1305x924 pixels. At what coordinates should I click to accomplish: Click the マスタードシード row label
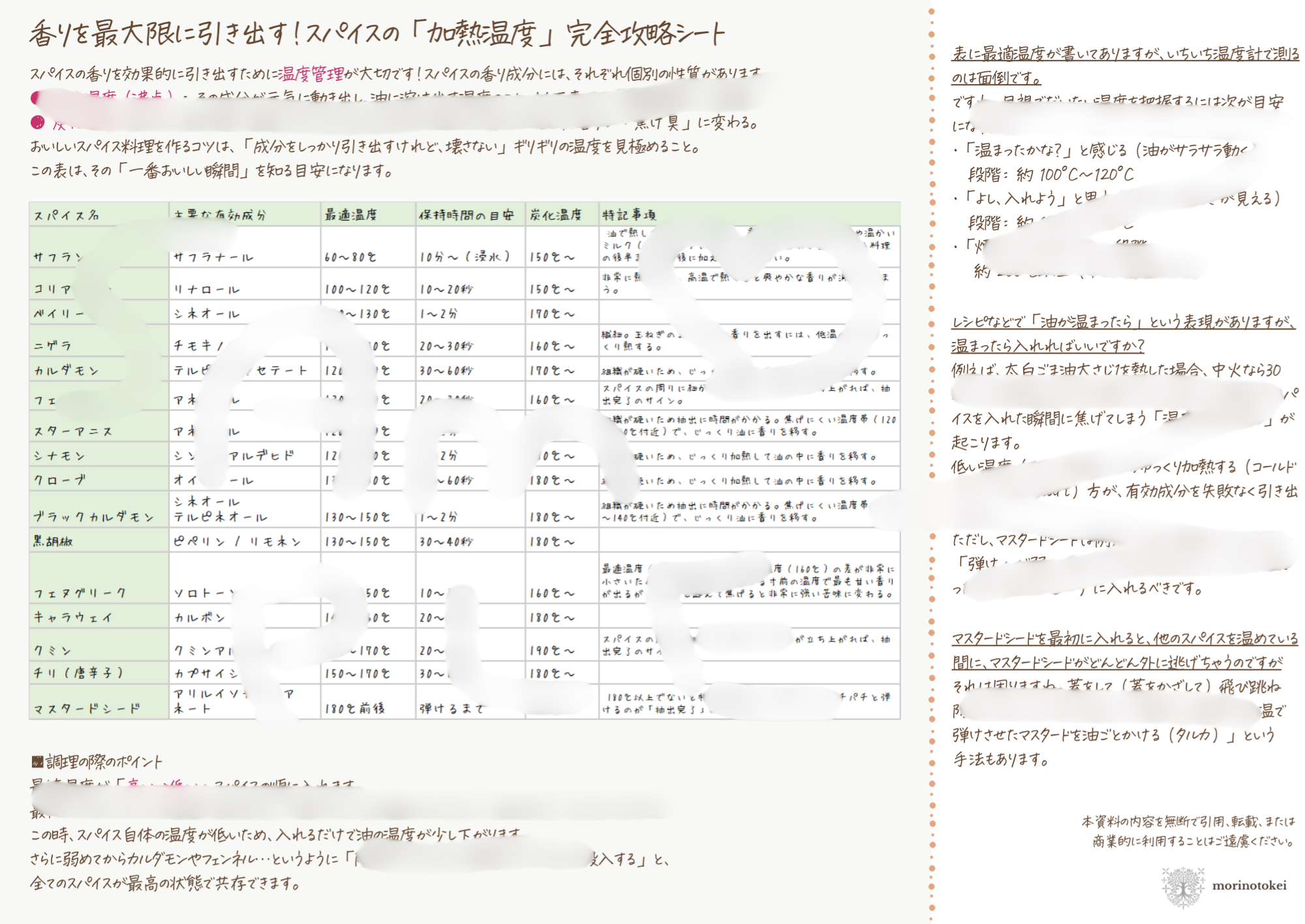tap(87, 708)
